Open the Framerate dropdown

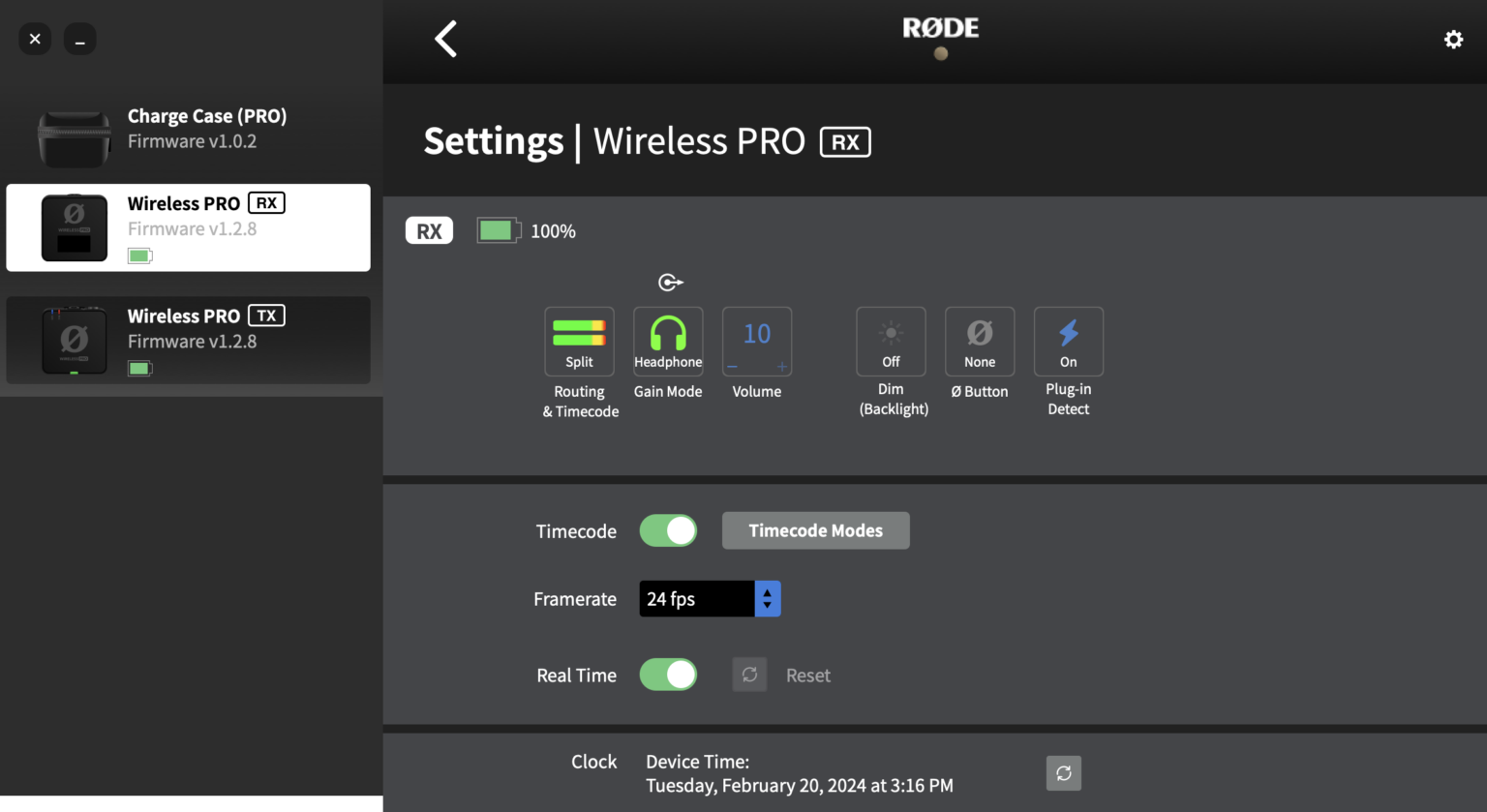(x=767, y=598)
